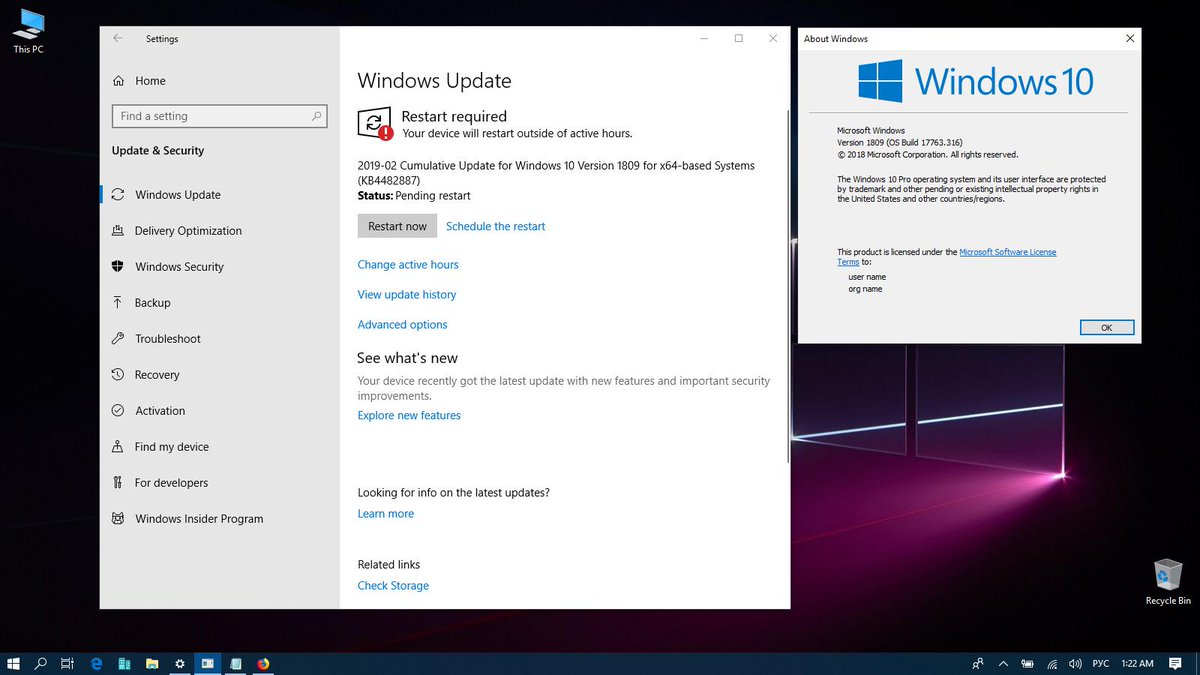
Task: Click the Update & Security heading
Action: pos(158,151)
